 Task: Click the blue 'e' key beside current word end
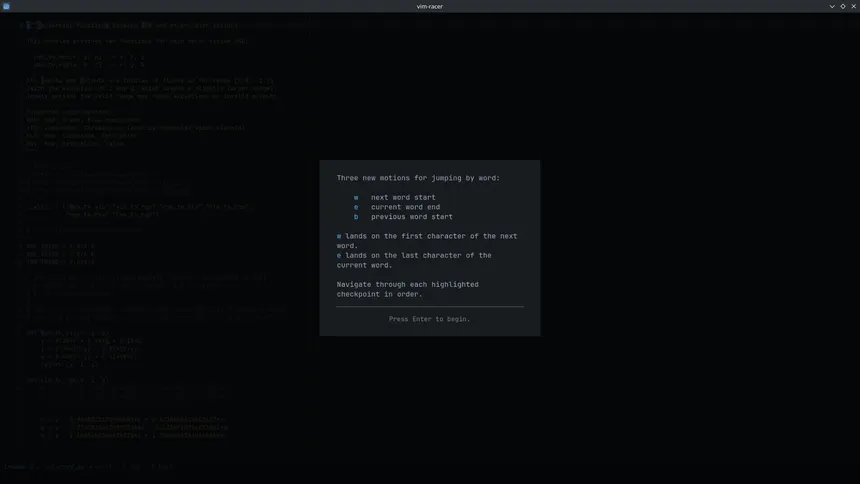[356, 207]
